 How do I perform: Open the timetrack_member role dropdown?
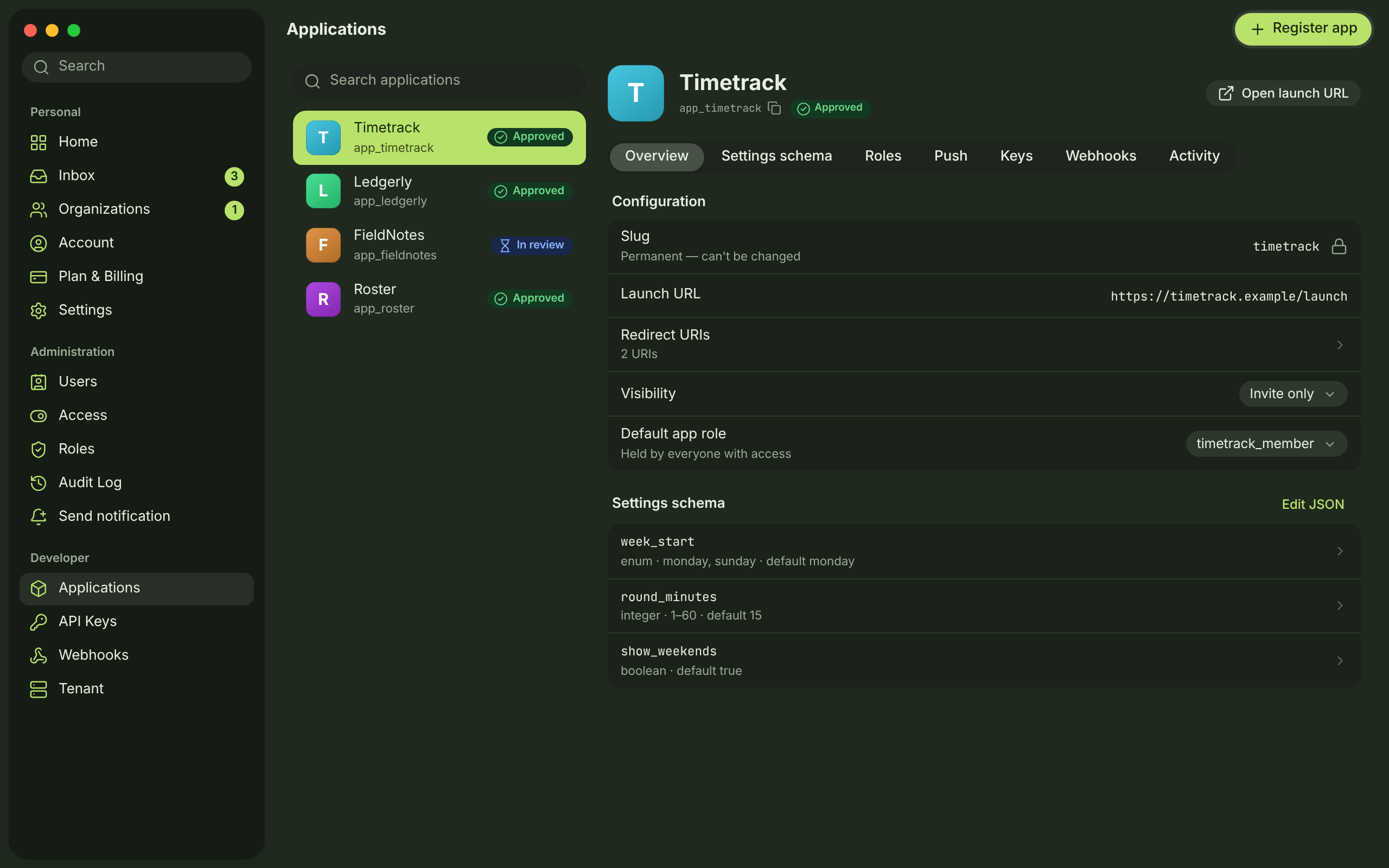1266,444
